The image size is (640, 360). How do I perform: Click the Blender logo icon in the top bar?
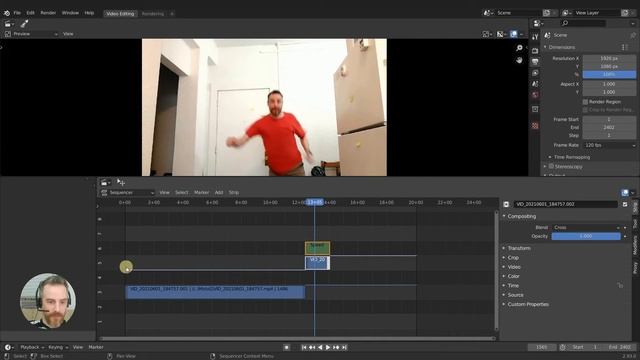coord(7,13)
